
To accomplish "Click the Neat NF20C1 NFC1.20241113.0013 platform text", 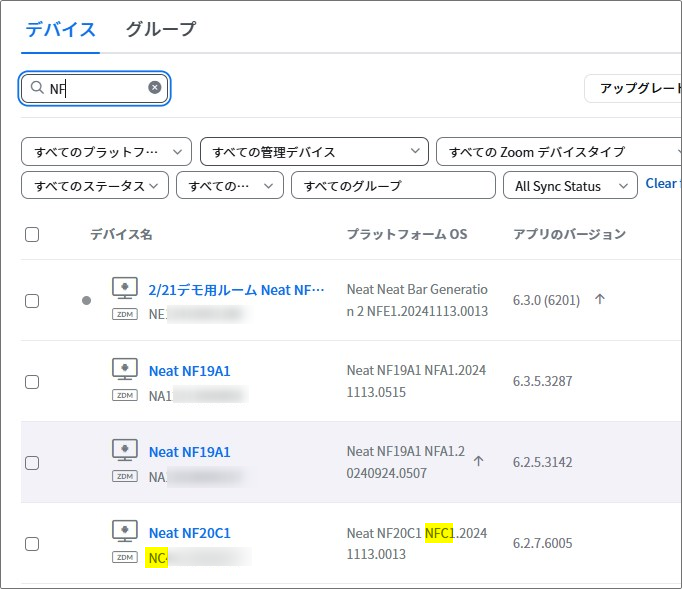I will (417, 543).
